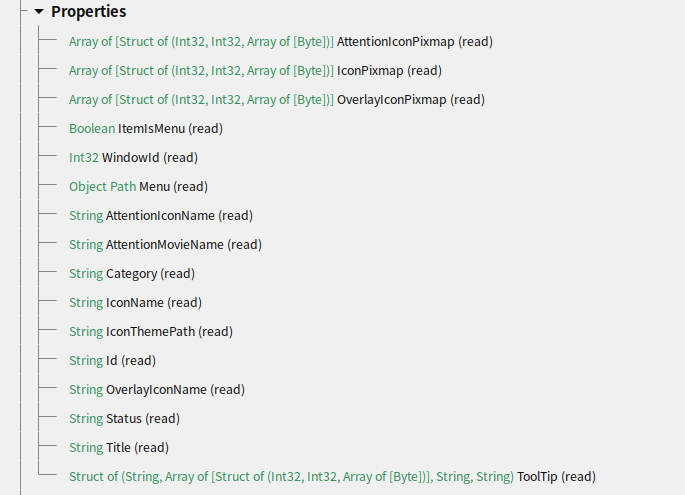Select the AttentionIconName string property

tap(160, 216)
